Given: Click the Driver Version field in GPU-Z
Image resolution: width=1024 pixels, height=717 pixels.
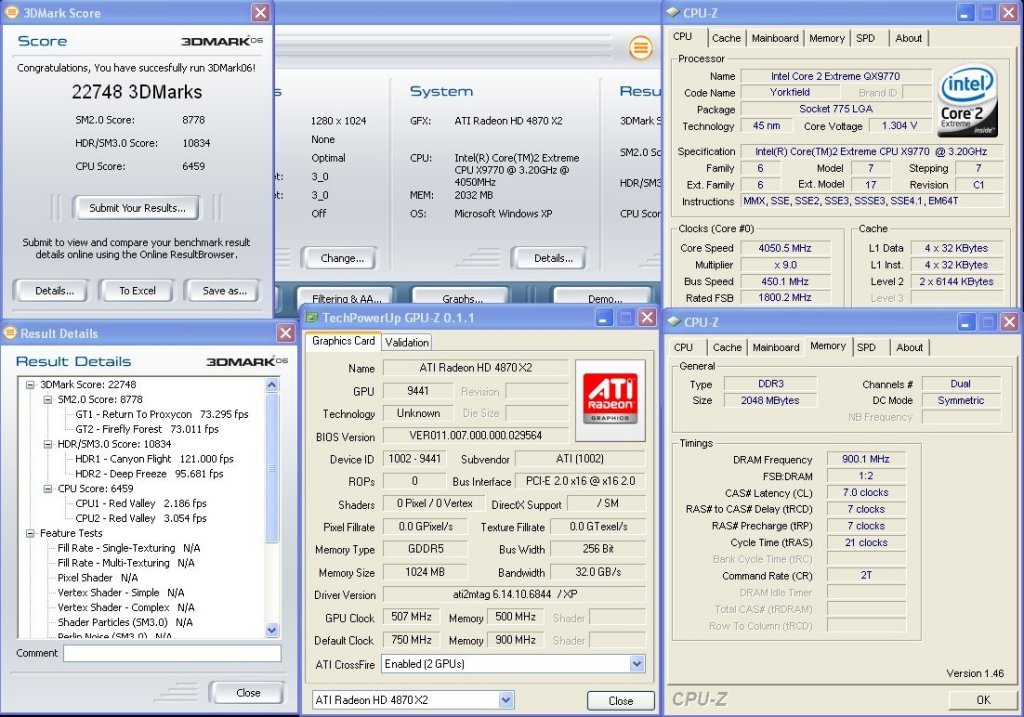Looking at the screenshot, I should point(514,594).
